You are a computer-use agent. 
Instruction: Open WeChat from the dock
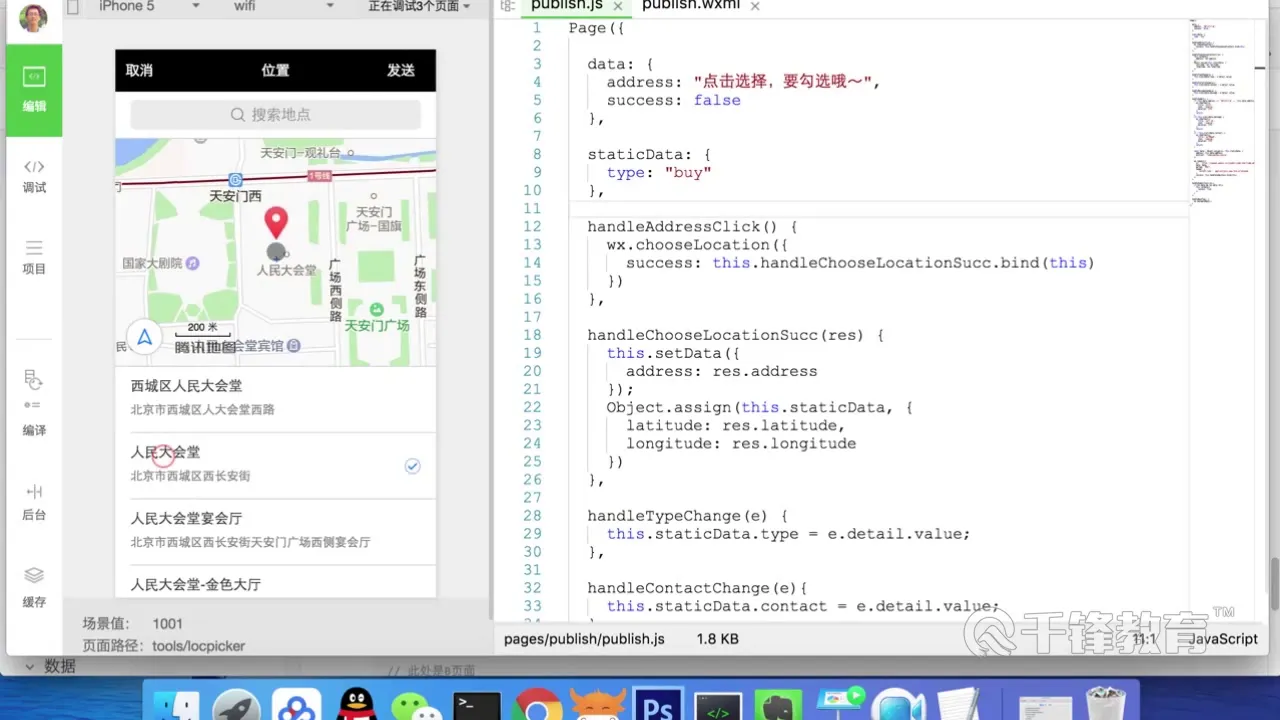point(415,708)
